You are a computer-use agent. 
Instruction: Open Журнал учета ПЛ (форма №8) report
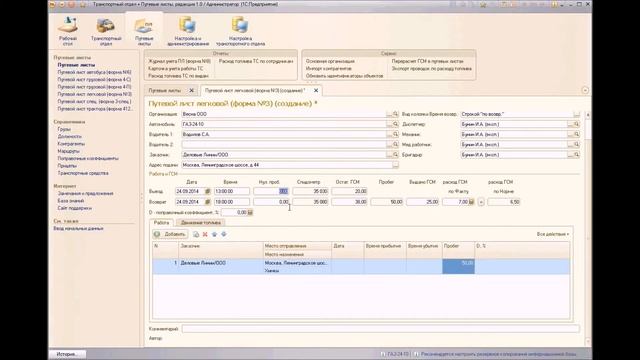tap(179, 61)
